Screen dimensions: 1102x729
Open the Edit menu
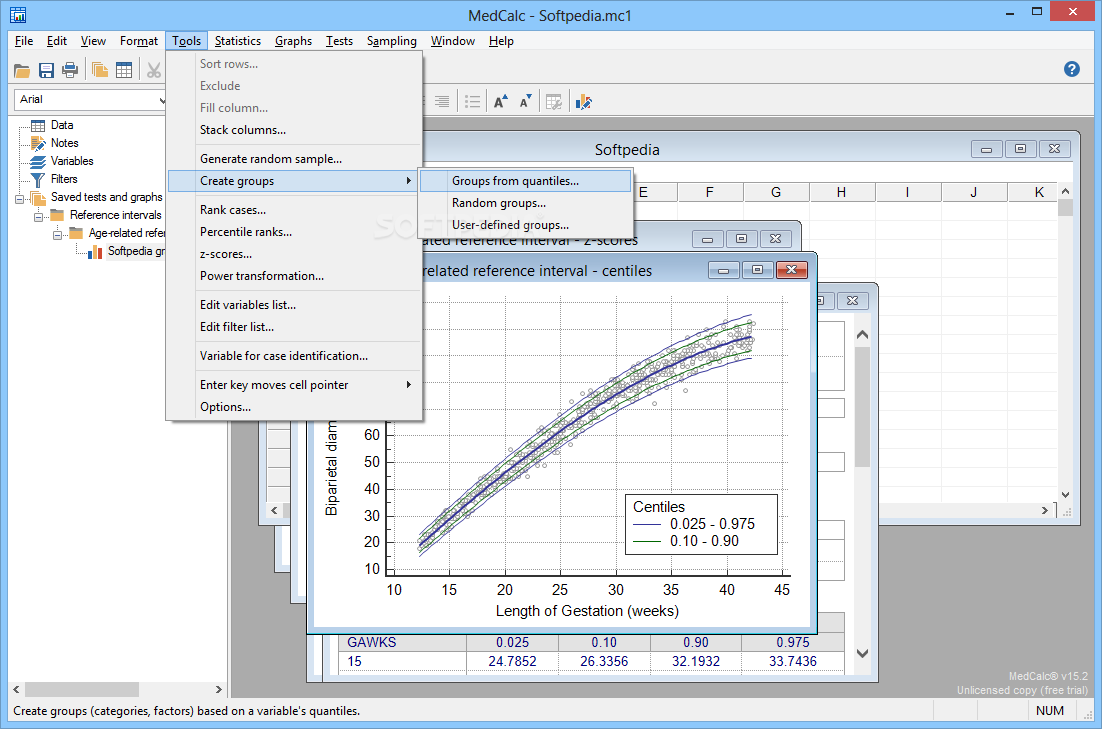(56, 41)
